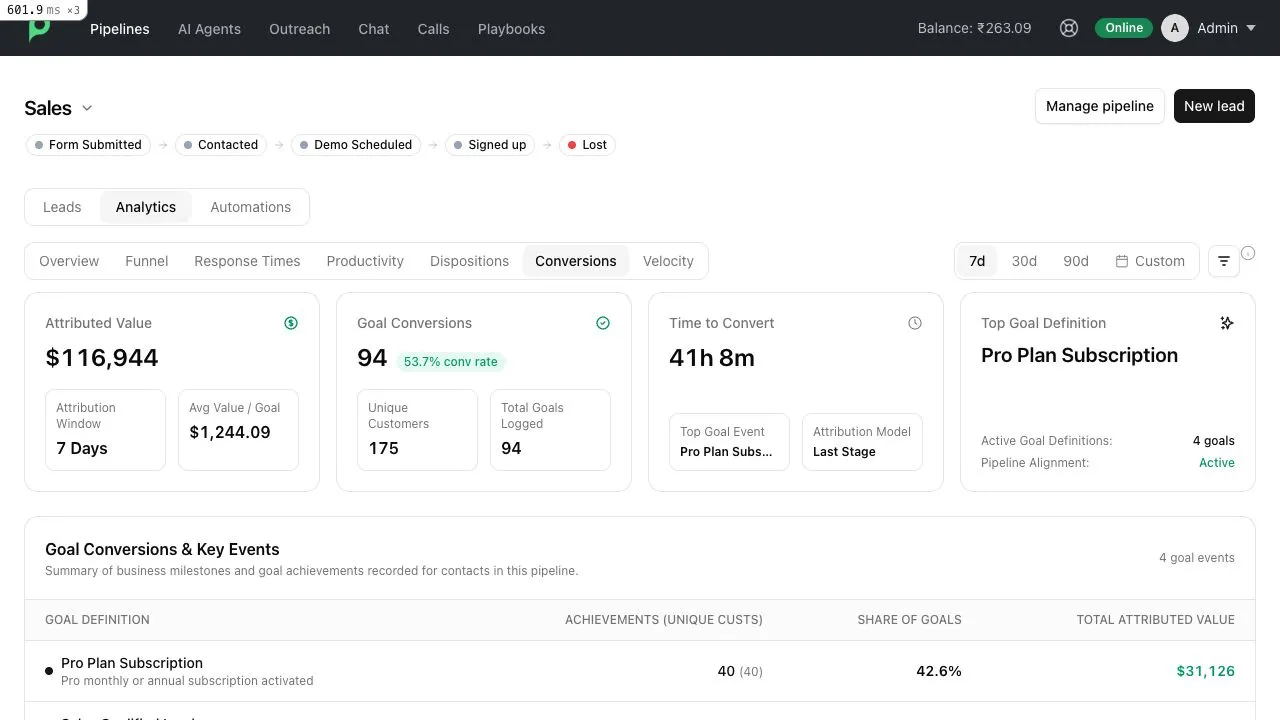Open Outreach from the top menu
Viewport: 1280px width, 720px height.
(x=300, y=29)
